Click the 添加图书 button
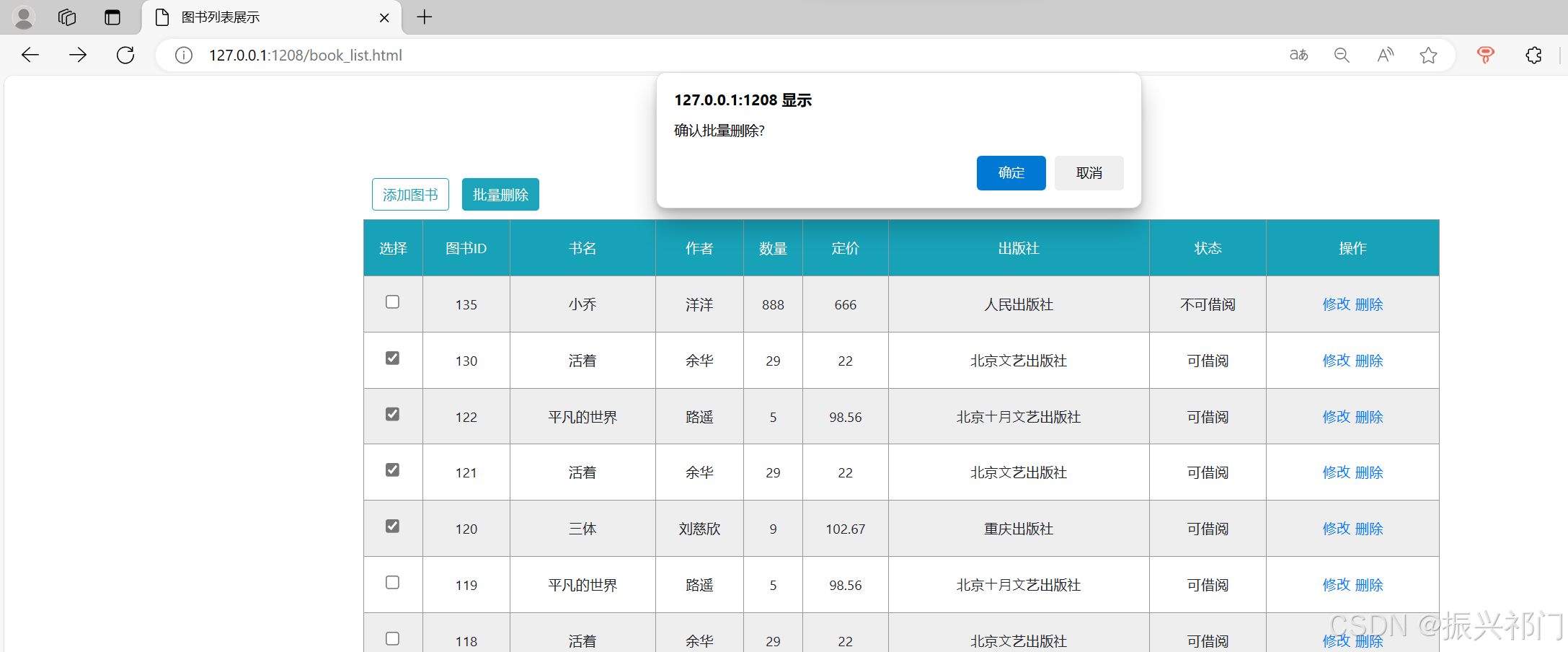The height and width of the screenshot is (652, 1568). point(410,195)
